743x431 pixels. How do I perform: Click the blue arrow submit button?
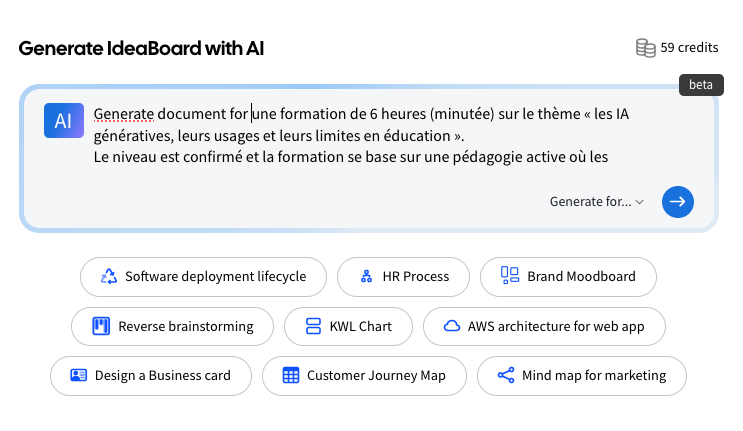[x=677, y=201]
